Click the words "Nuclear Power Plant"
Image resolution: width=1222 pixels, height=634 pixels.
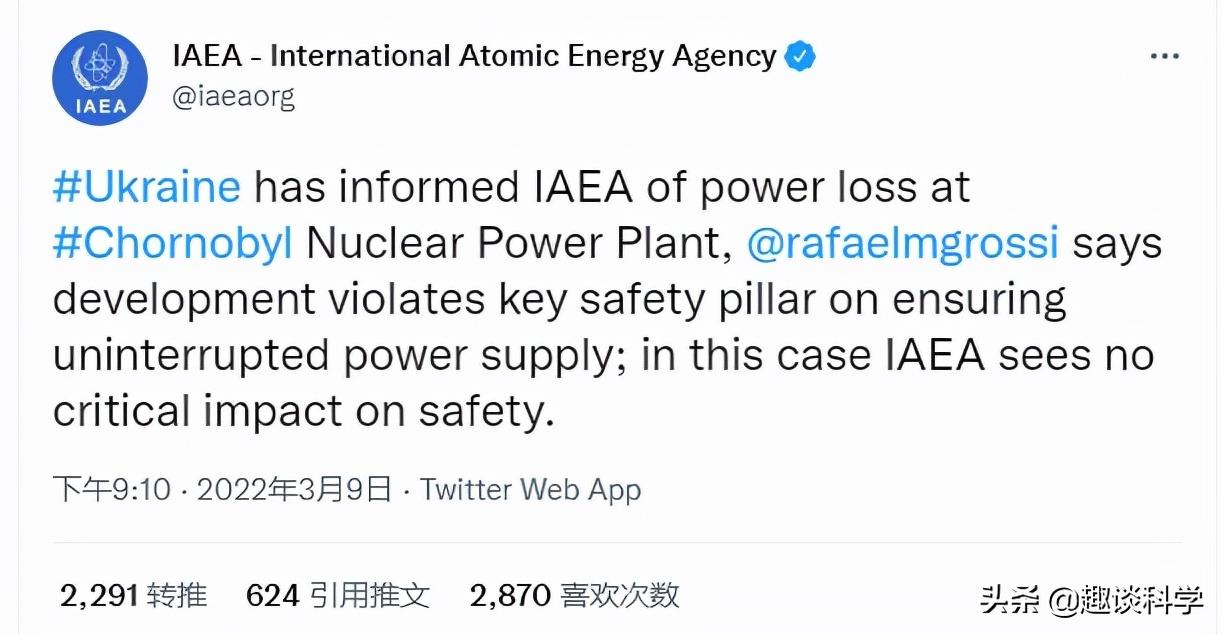(513, 243)
